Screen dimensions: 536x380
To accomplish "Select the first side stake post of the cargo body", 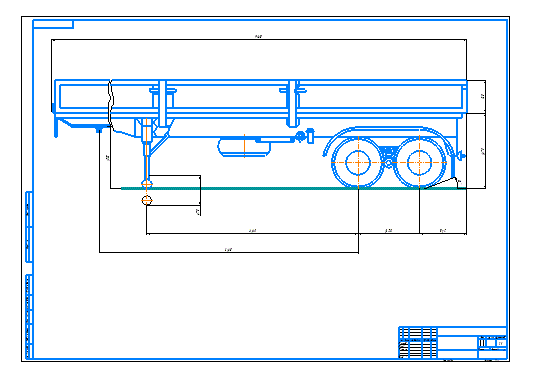I will click(x=163, y=103).
